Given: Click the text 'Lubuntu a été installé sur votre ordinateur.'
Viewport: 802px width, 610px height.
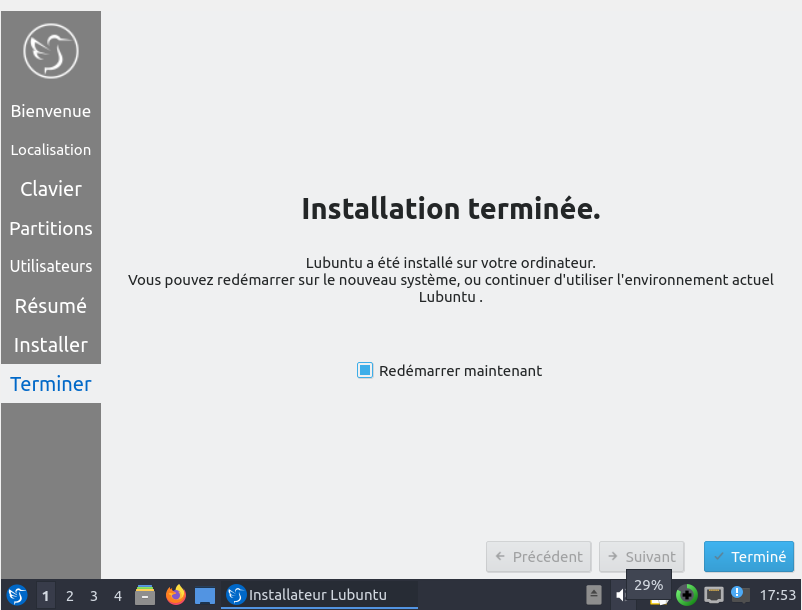Looking at the screenshot, I should coord(451,263).
